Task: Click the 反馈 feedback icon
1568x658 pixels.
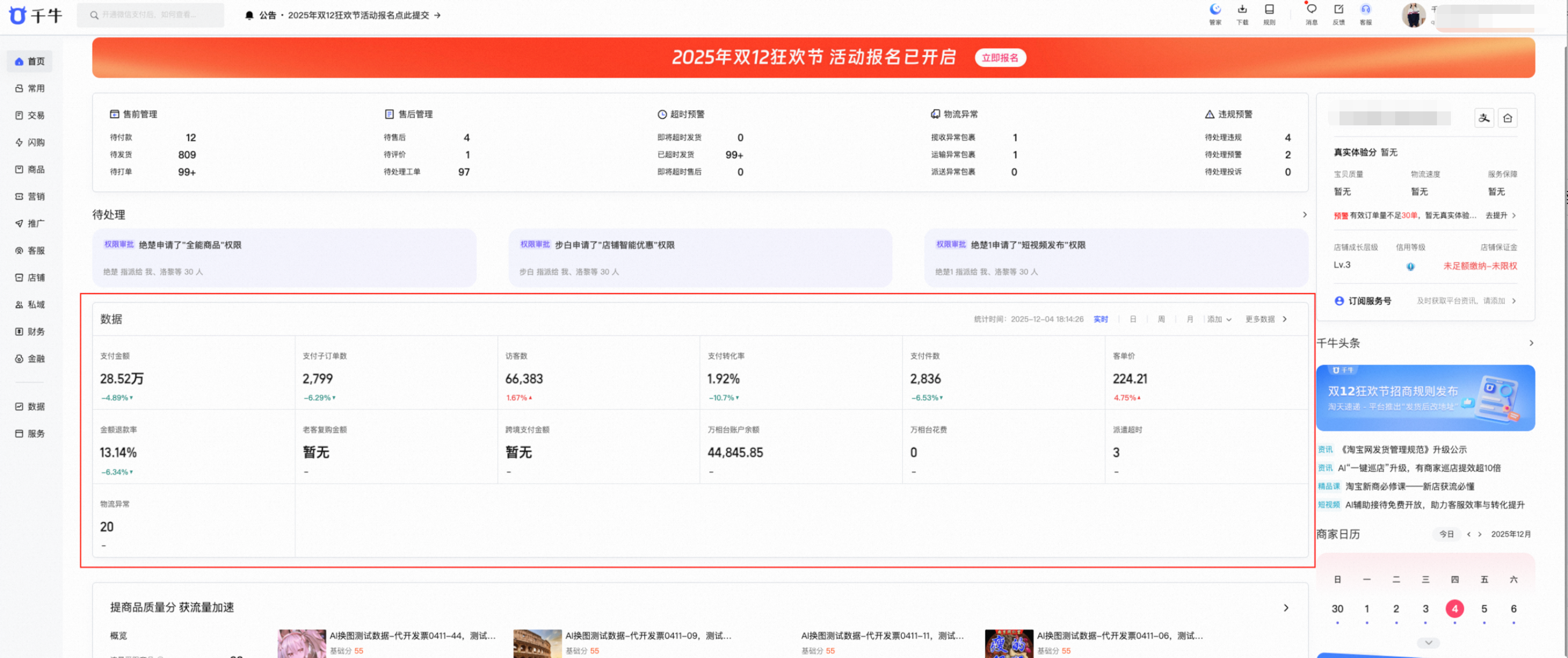Action: coord(1338,14)
